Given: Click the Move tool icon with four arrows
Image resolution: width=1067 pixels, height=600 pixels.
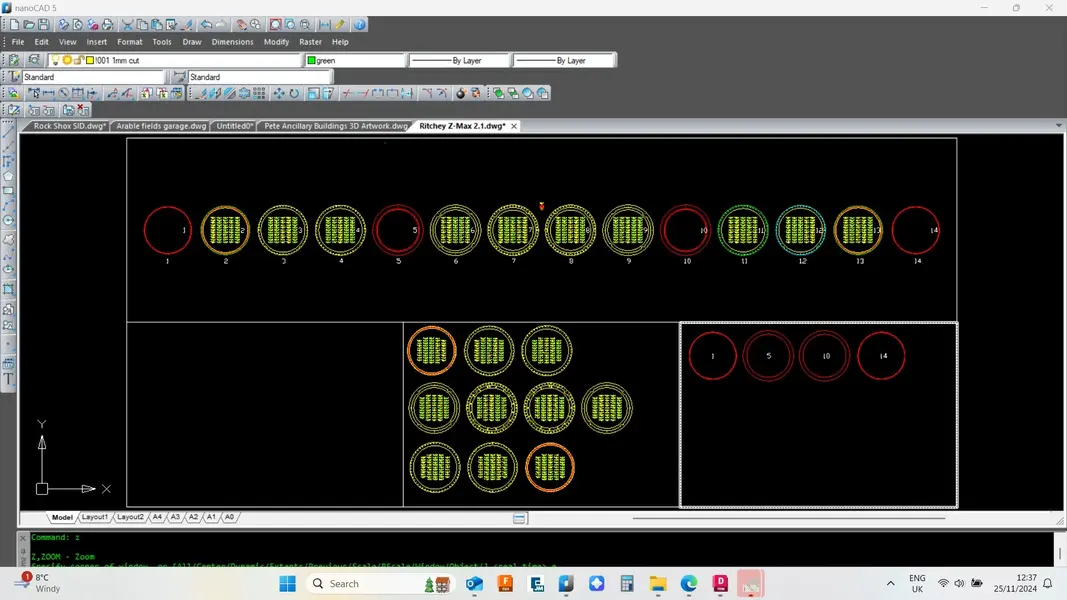Looking at the screenshot, I should (x=279, y=93).
